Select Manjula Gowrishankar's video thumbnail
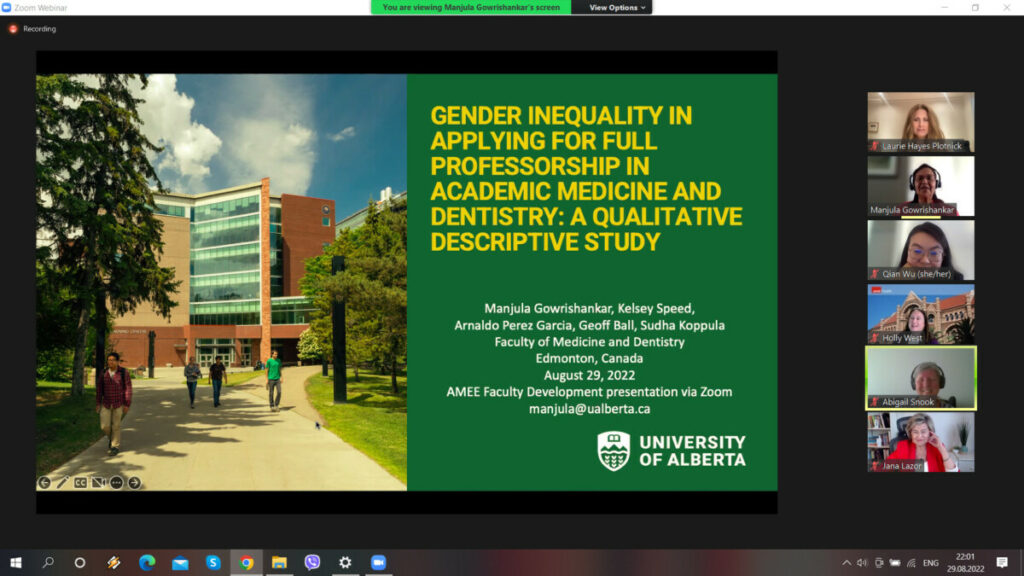The image size is (1024, 576). (x=920, y=186)
